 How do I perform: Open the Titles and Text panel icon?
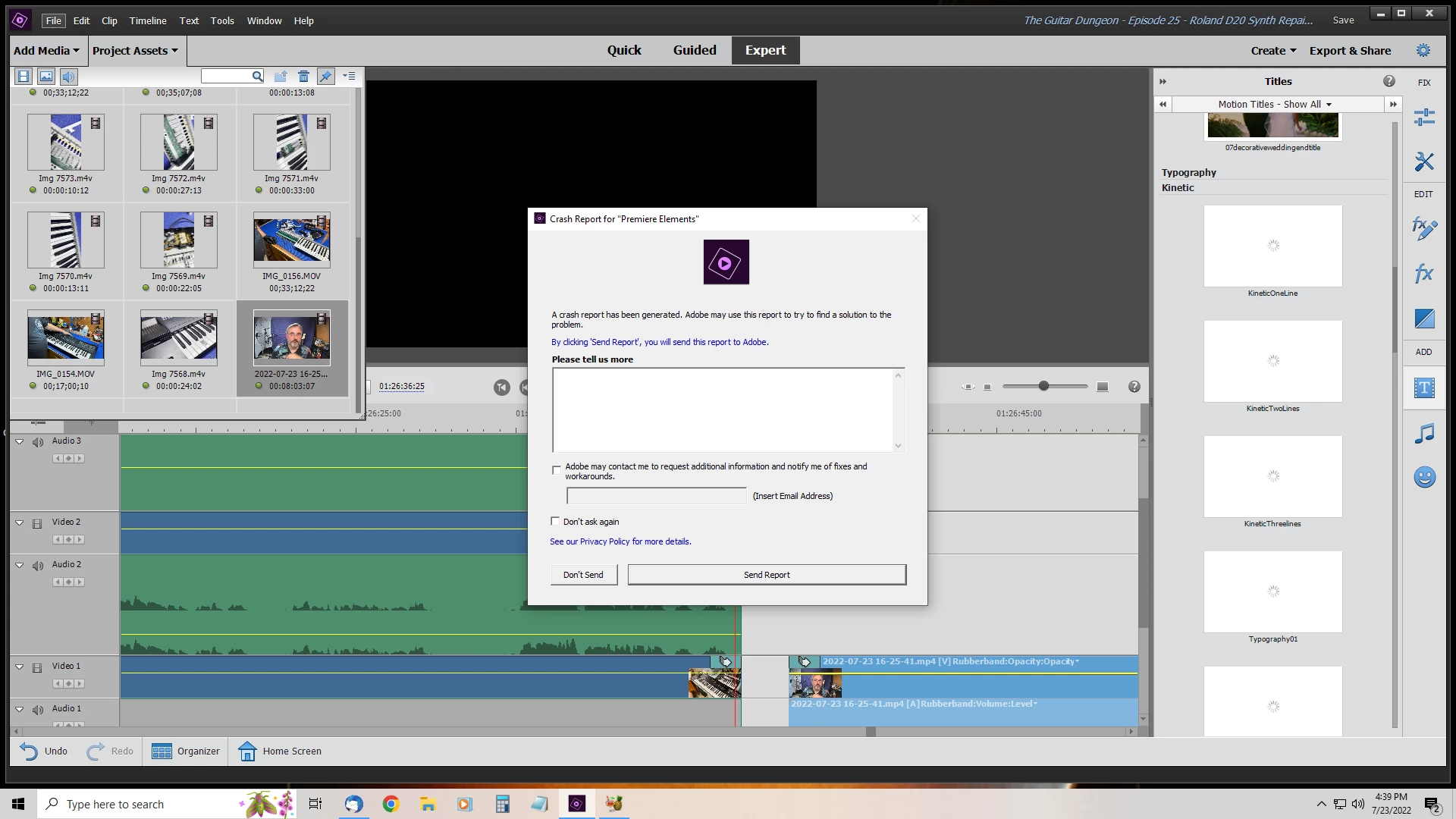pyautogui.click(x=1424, y=388)
